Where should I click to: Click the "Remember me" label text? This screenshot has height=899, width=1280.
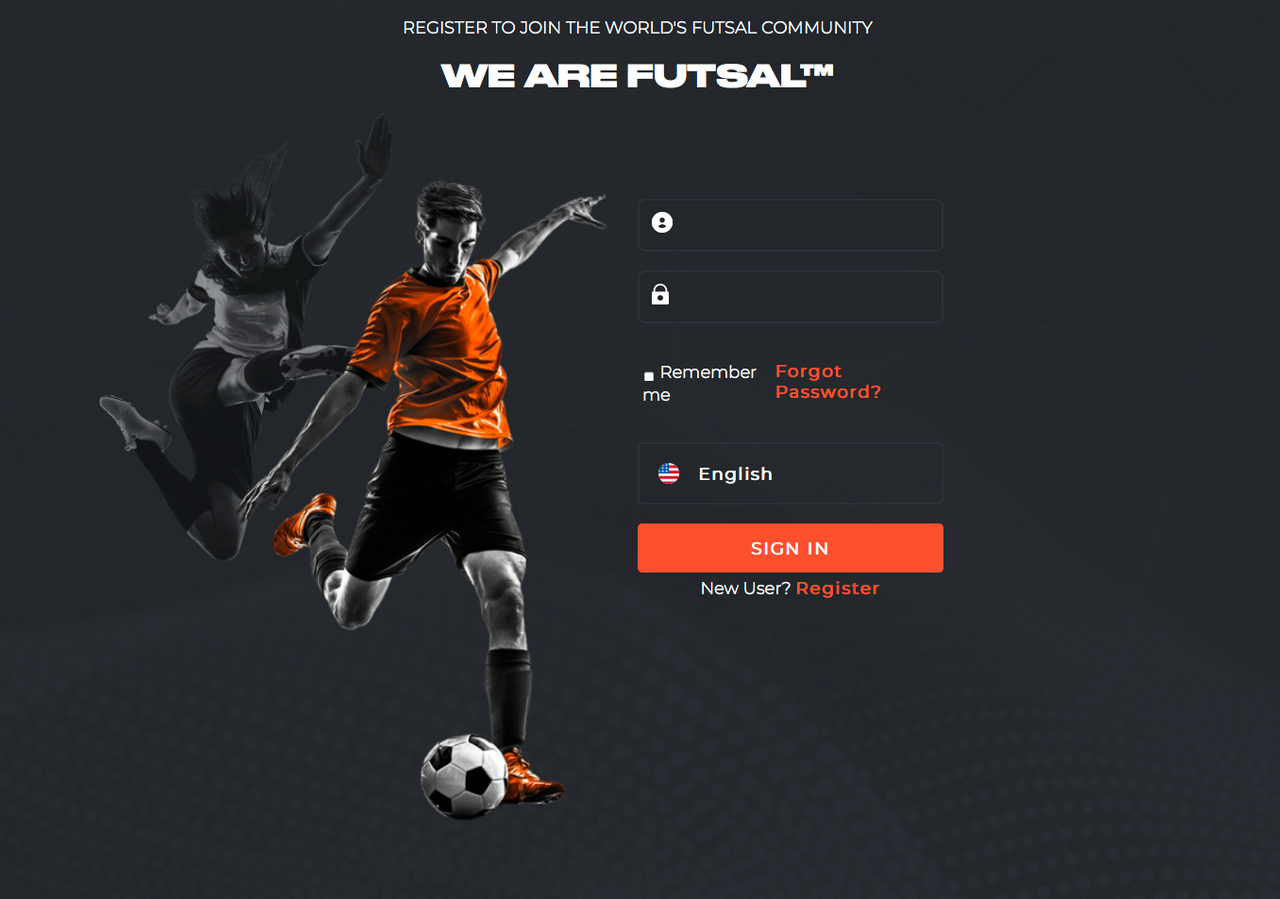pyautogui.click(x=700, y=383)
